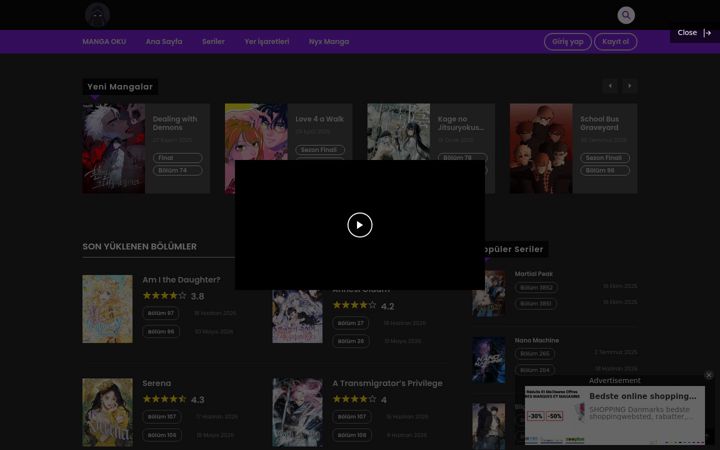Open Final chapter of Dealing with Demons

click(177, 158)
